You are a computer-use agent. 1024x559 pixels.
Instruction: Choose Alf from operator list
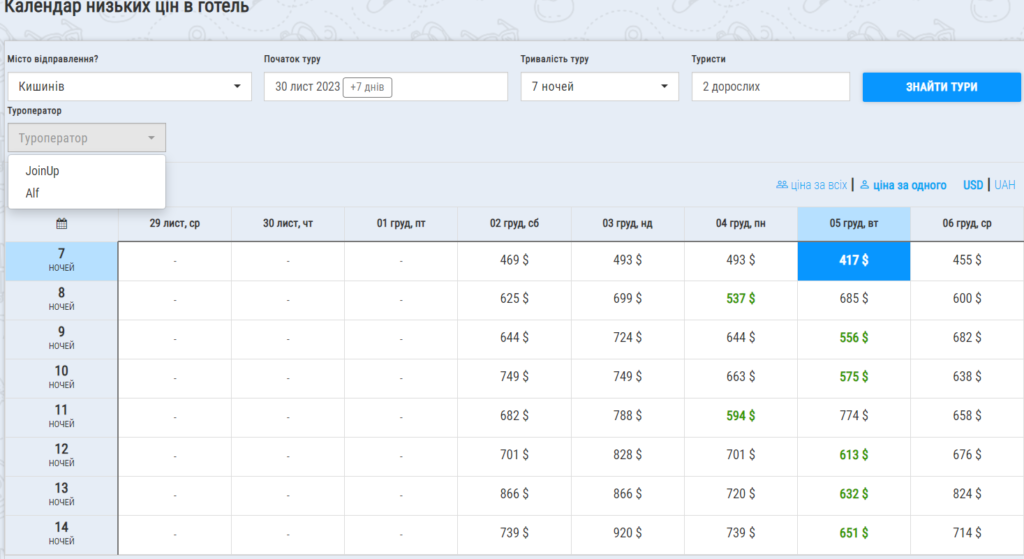point(33,193)
